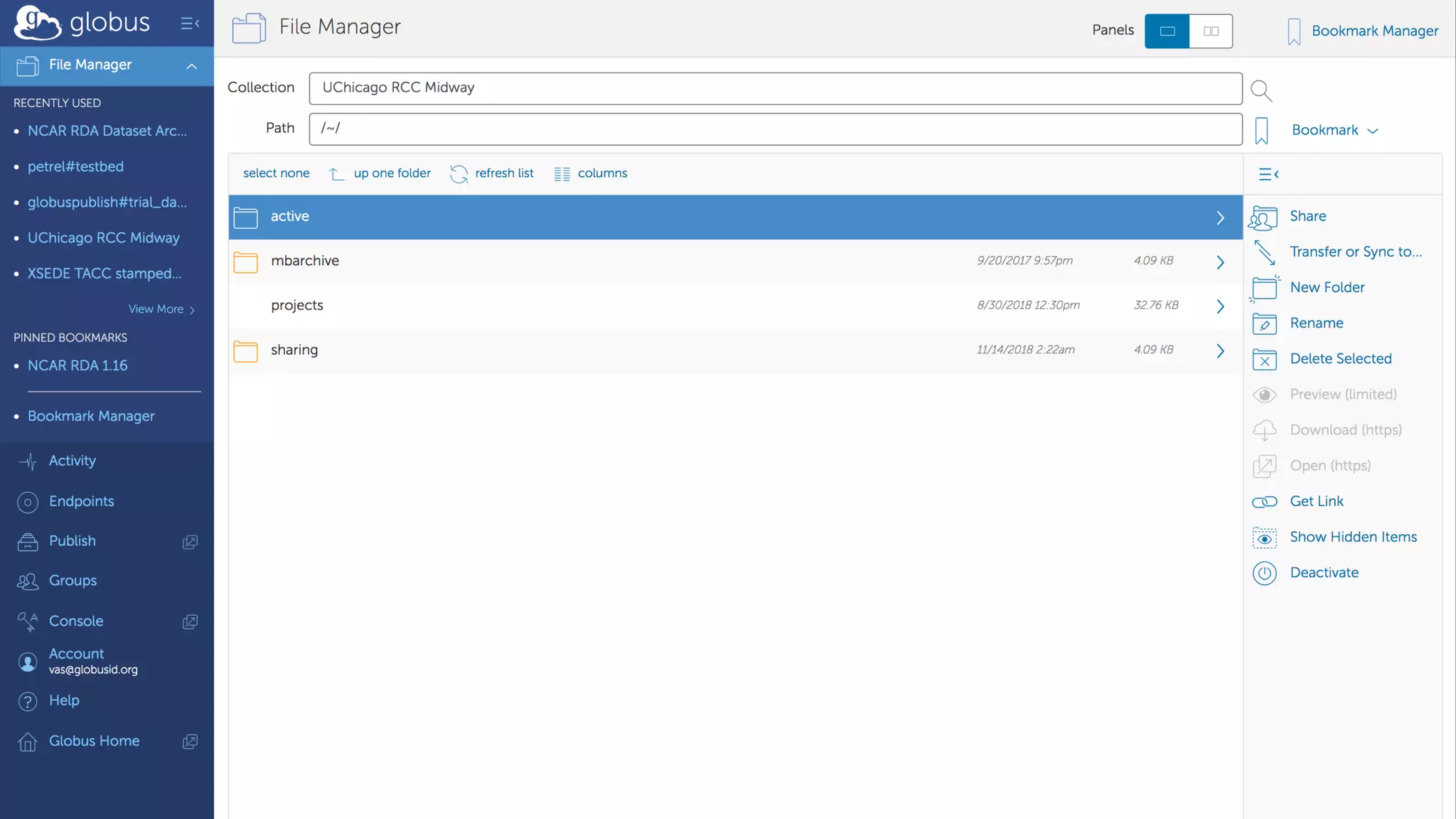Click the Get Link chain icon
The height and width of the screenshot is (819, 1456).
(1264, 502)
